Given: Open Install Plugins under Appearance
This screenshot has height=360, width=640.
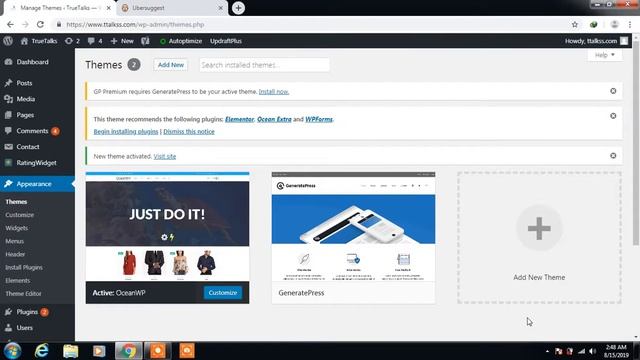Looking at the screenshot, I should (24, 267).
